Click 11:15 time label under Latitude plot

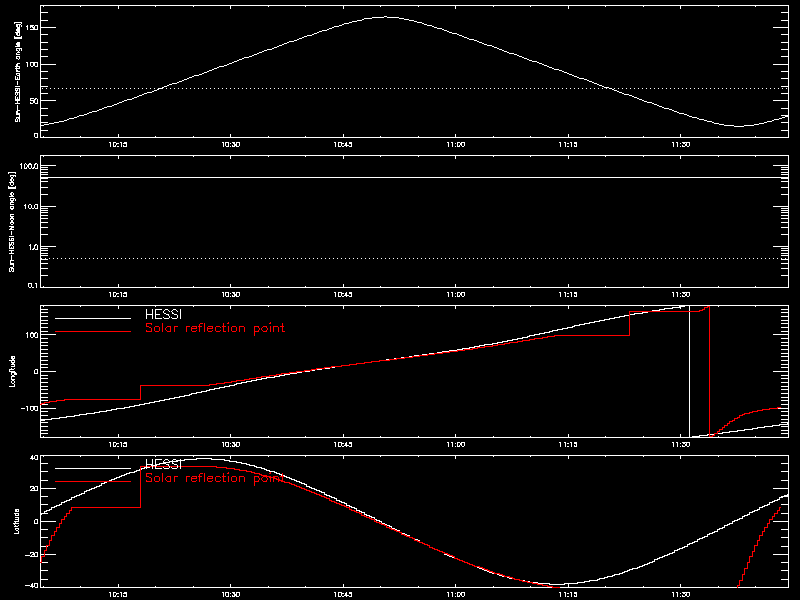568,595
